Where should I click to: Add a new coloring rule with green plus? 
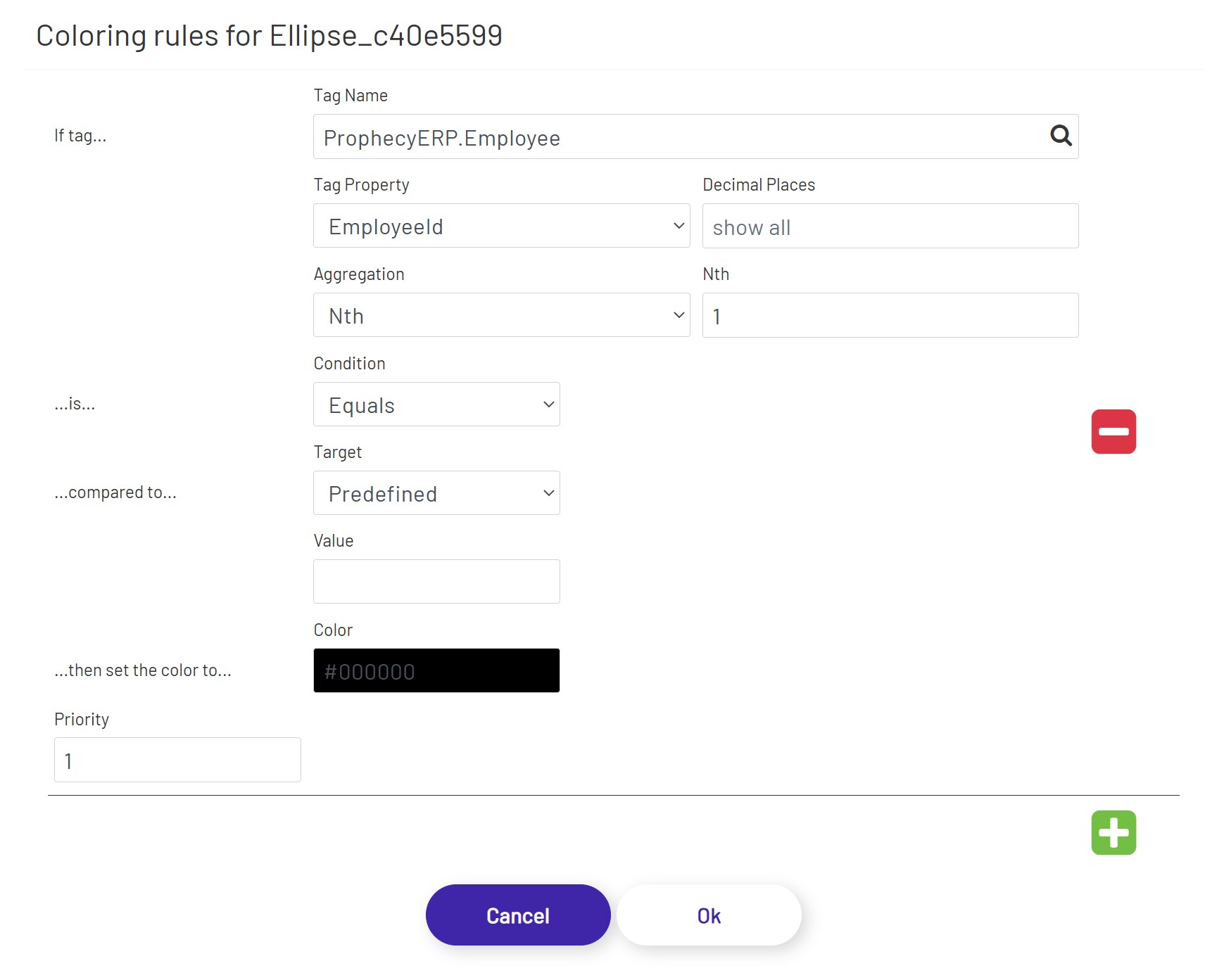[1113, 832]
